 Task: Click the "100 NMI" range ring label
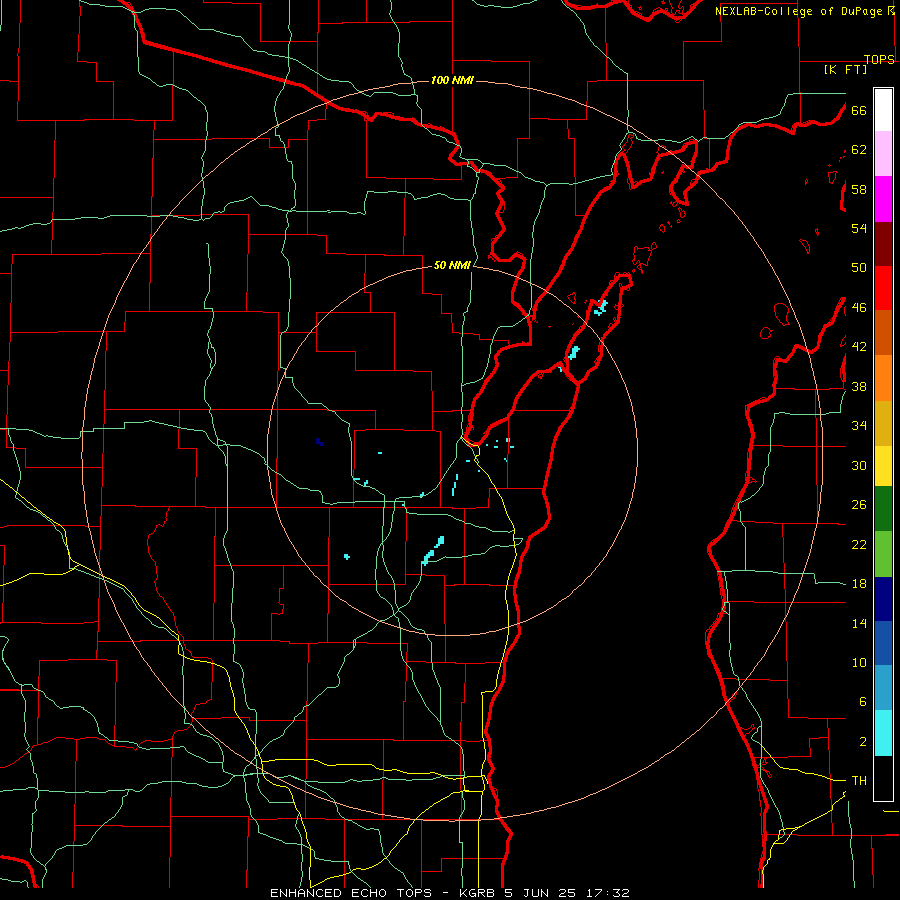click(x=452, y=80)
